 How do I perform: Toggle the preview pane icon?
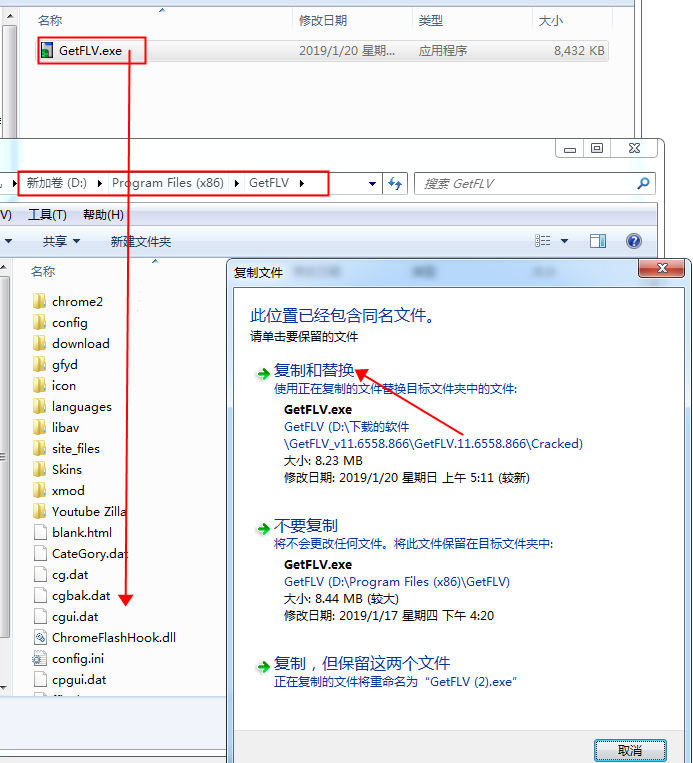tap(598, 241)
